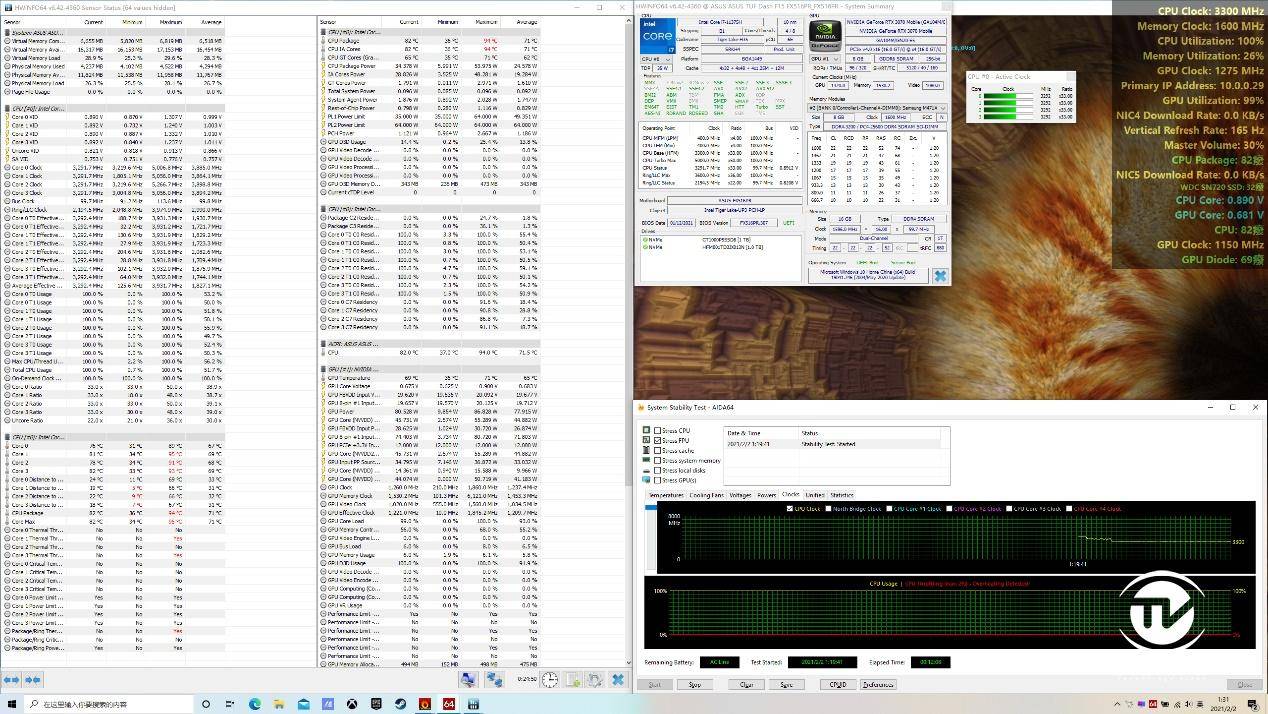The height and width of the screenshot is (714, 1268).
Task: Expand the memory module selection dropdown
Action: 878,108
